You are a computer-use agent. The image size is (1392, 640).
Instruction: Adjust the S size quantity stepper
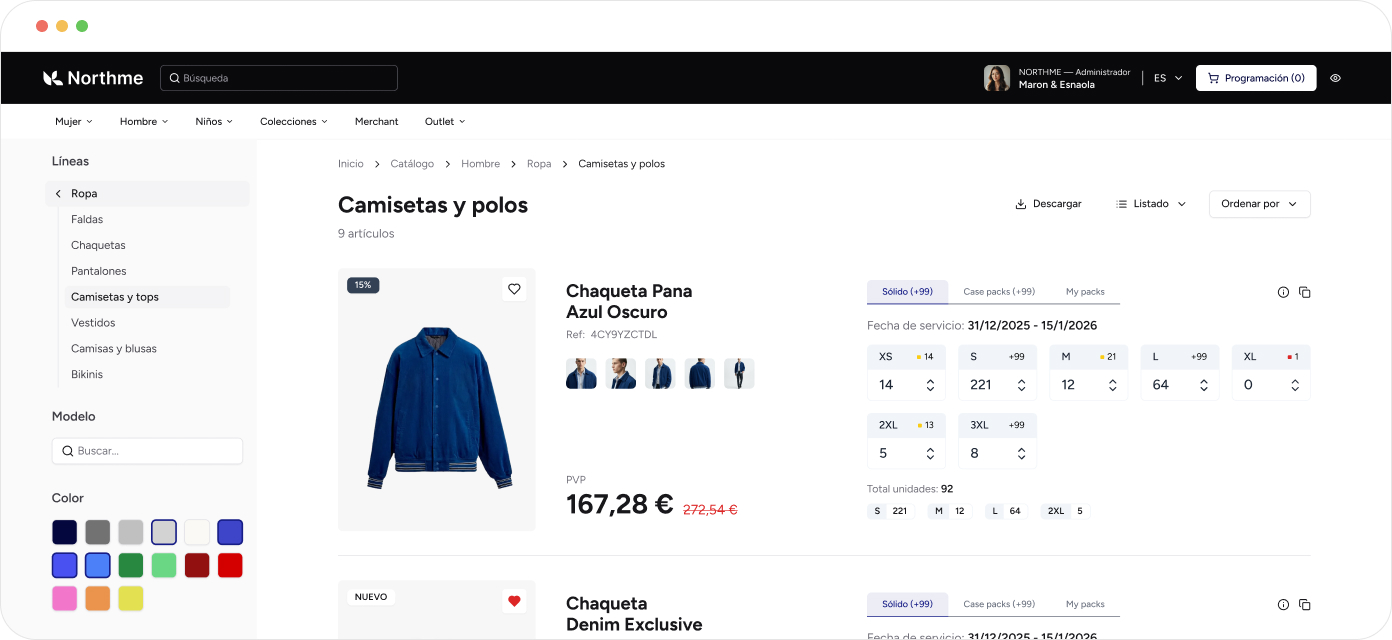coord(1021,385)
